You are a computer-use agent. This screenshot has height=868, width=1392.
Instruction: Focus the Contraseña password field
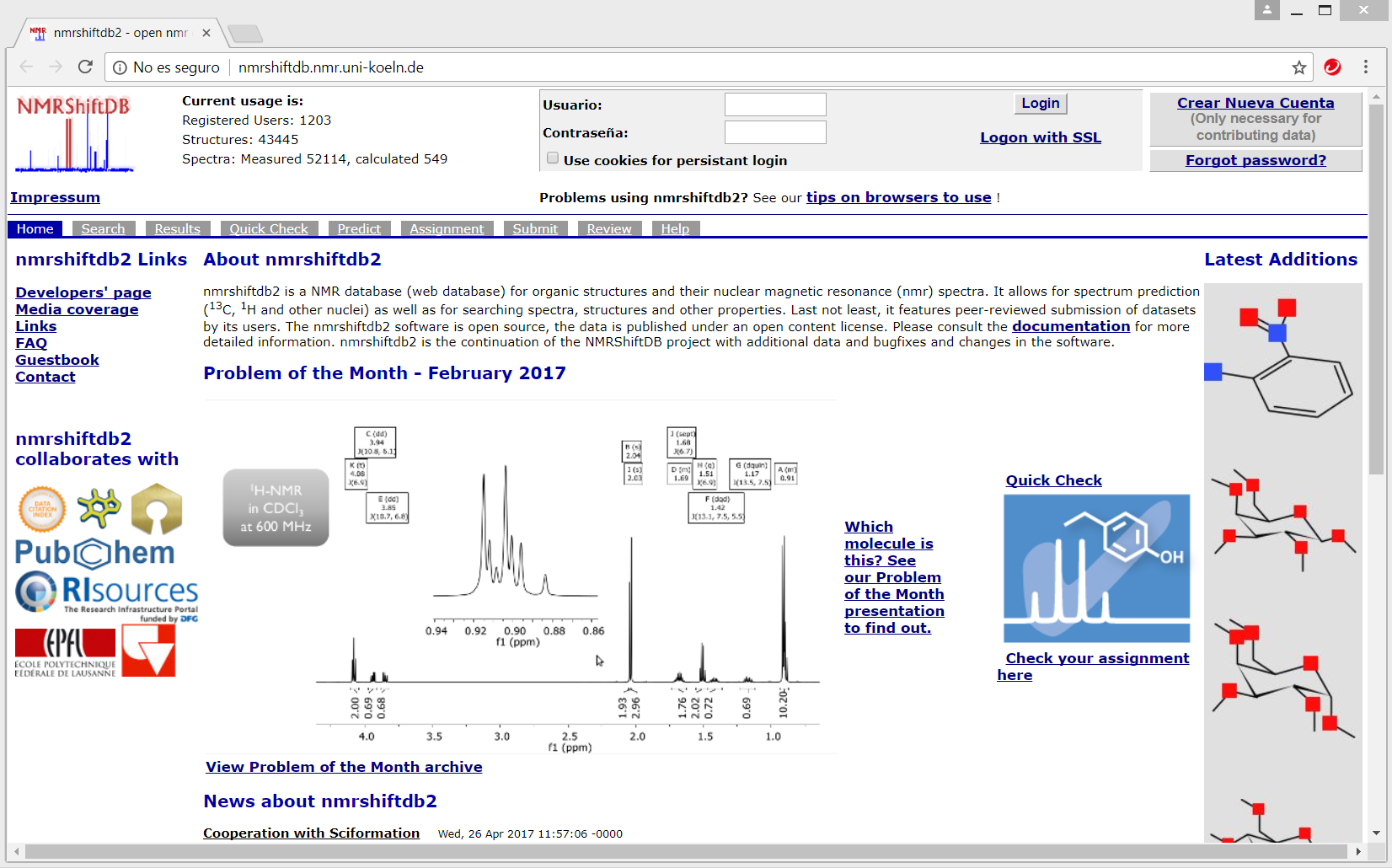775,132
